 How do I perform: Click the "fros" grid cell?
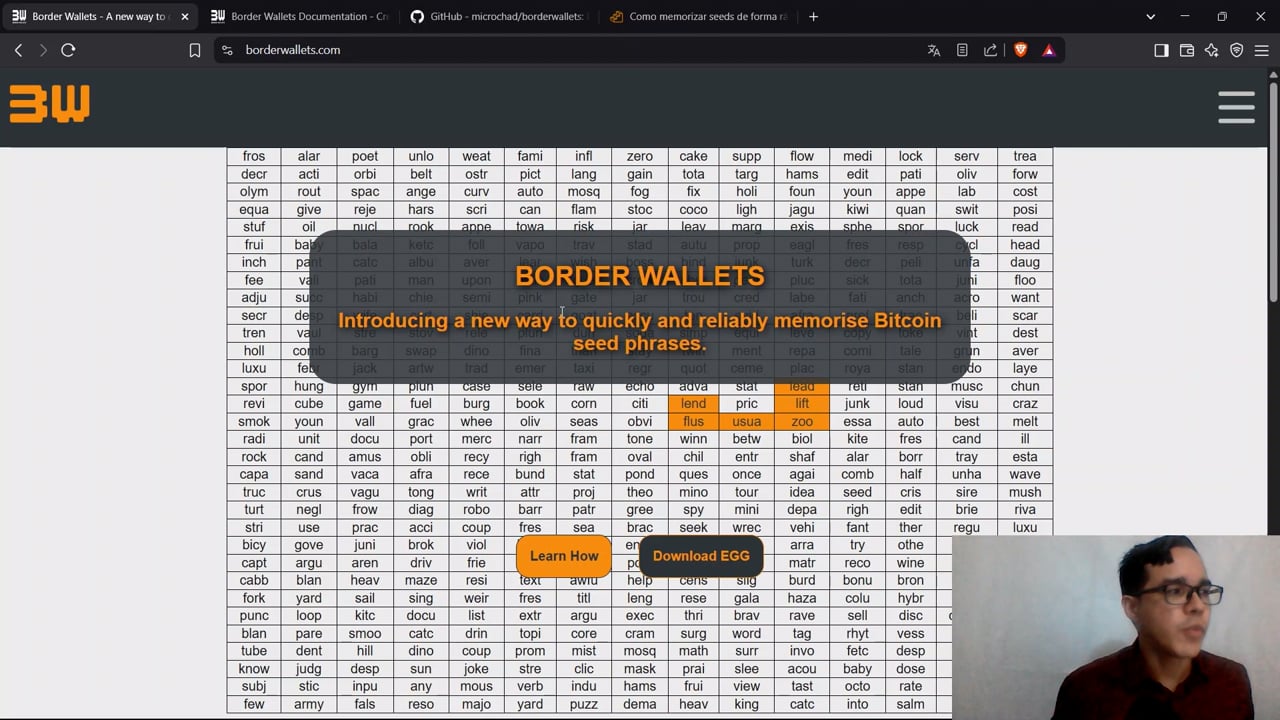[x=254, y=156]
